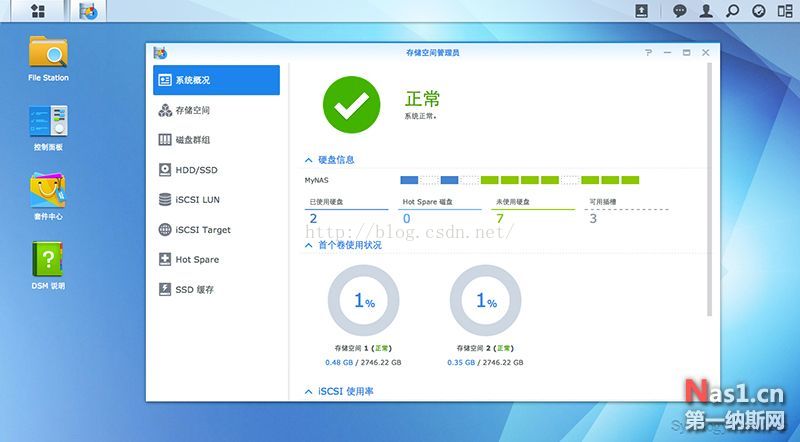Click the 存储空间 1 usage donut chart
800x442 pixels.
363,301
